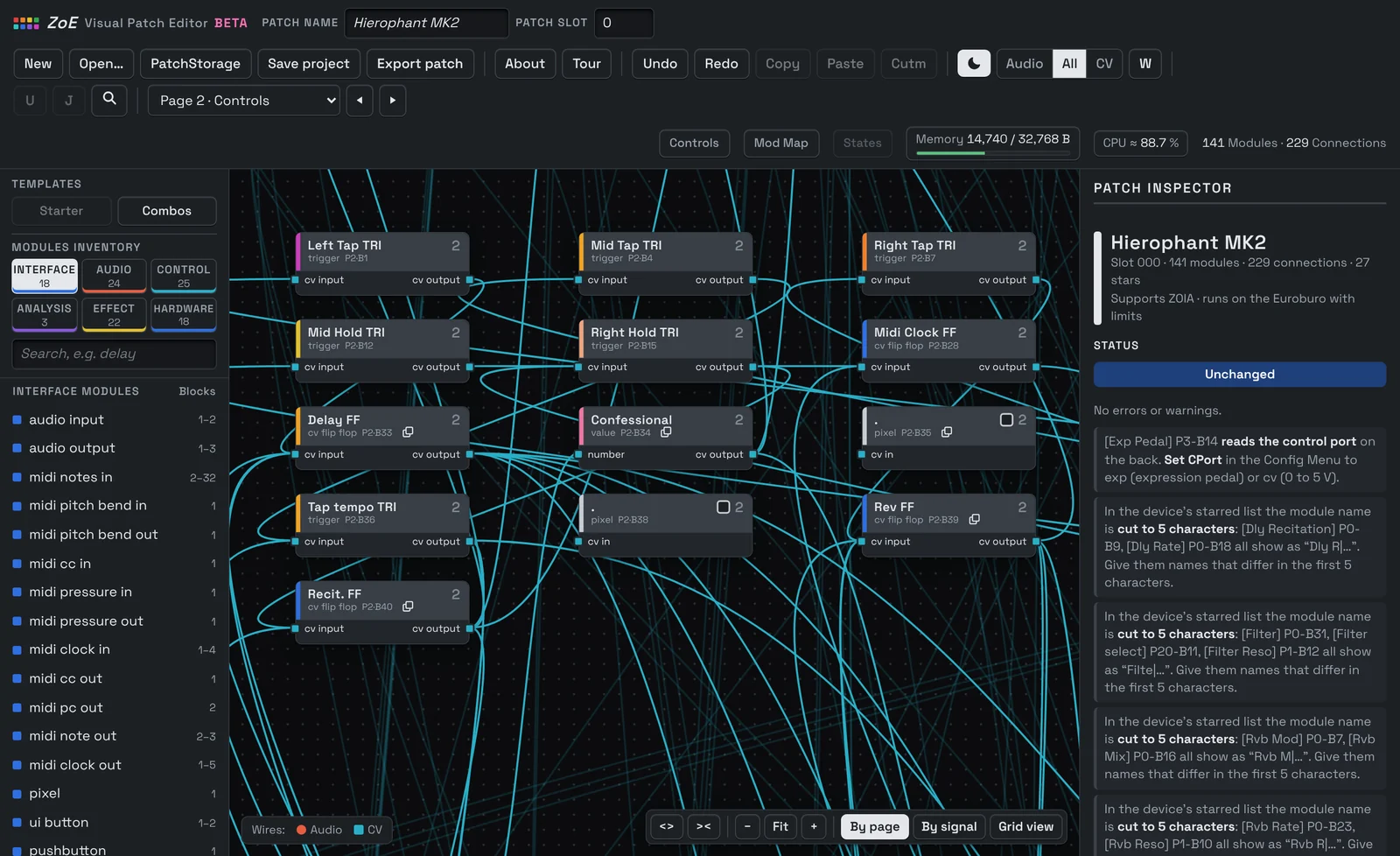
Task: Click the ZoE colored grid logo
Action: point(26,23)
